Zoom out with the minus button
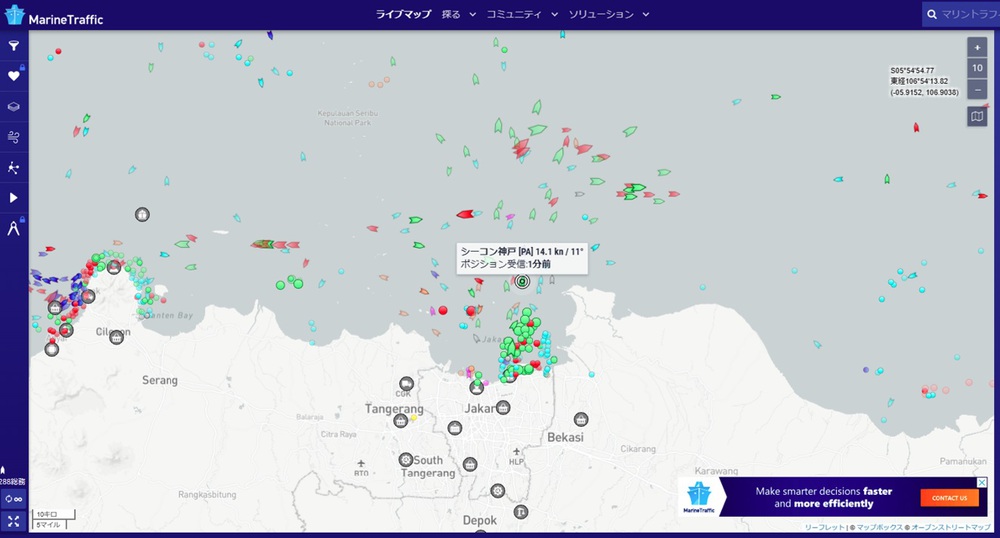This screenshot has height=538, width=1000. (x=977, y=89)
